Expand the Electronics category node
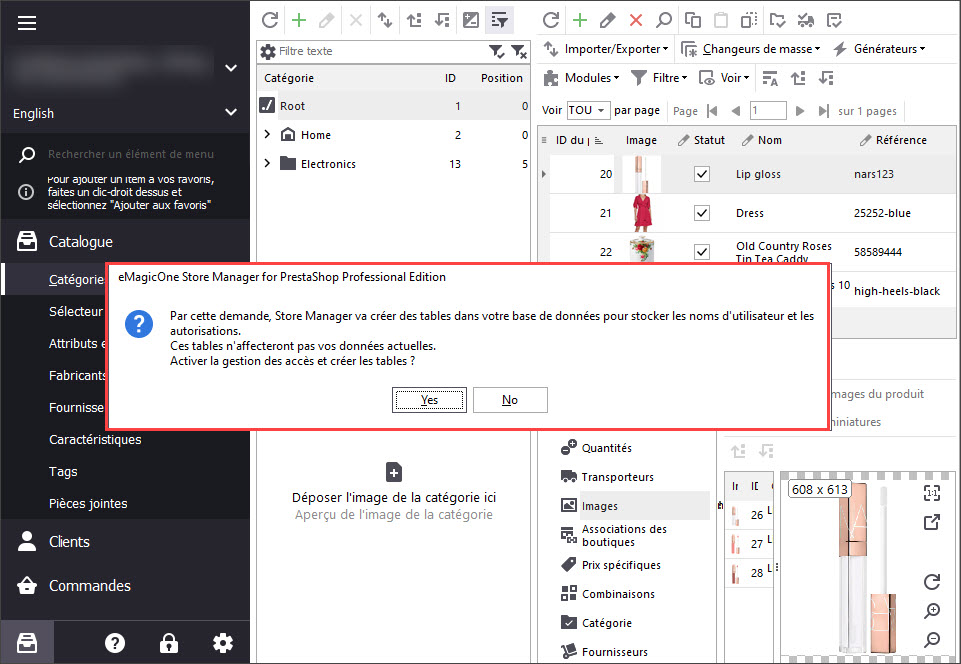Screen dimensions: 961x664 pos(267,163)
